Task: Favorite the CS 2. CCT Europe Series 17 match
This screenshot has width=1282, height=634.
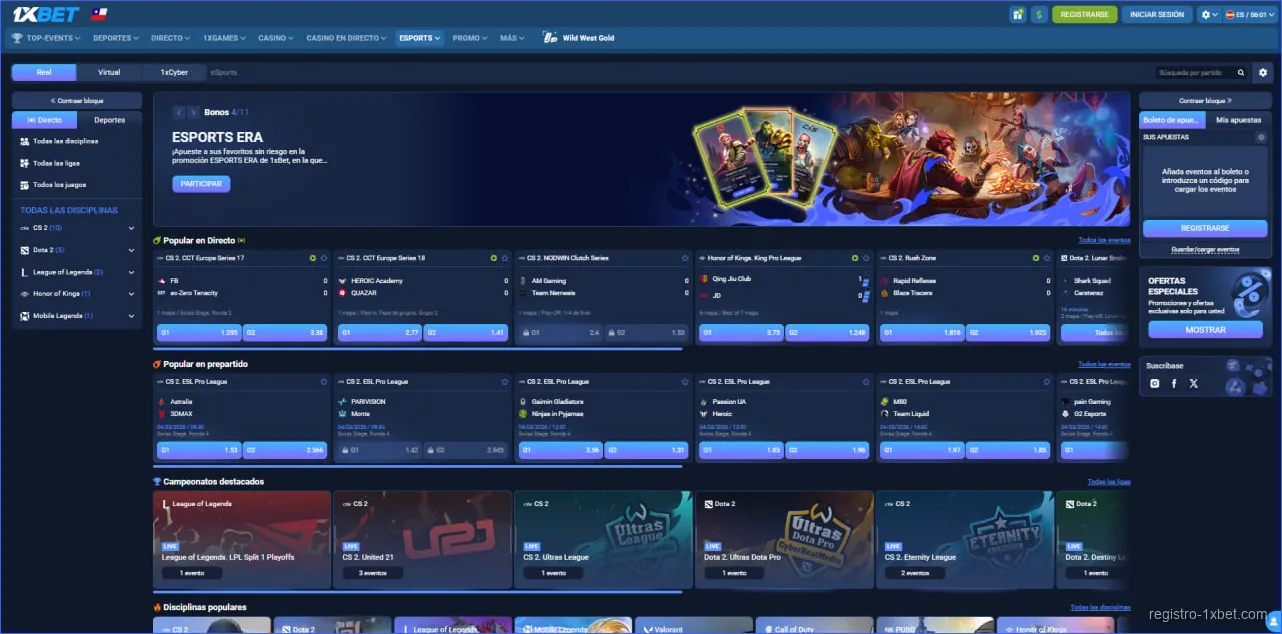Action: coord(323,258)
